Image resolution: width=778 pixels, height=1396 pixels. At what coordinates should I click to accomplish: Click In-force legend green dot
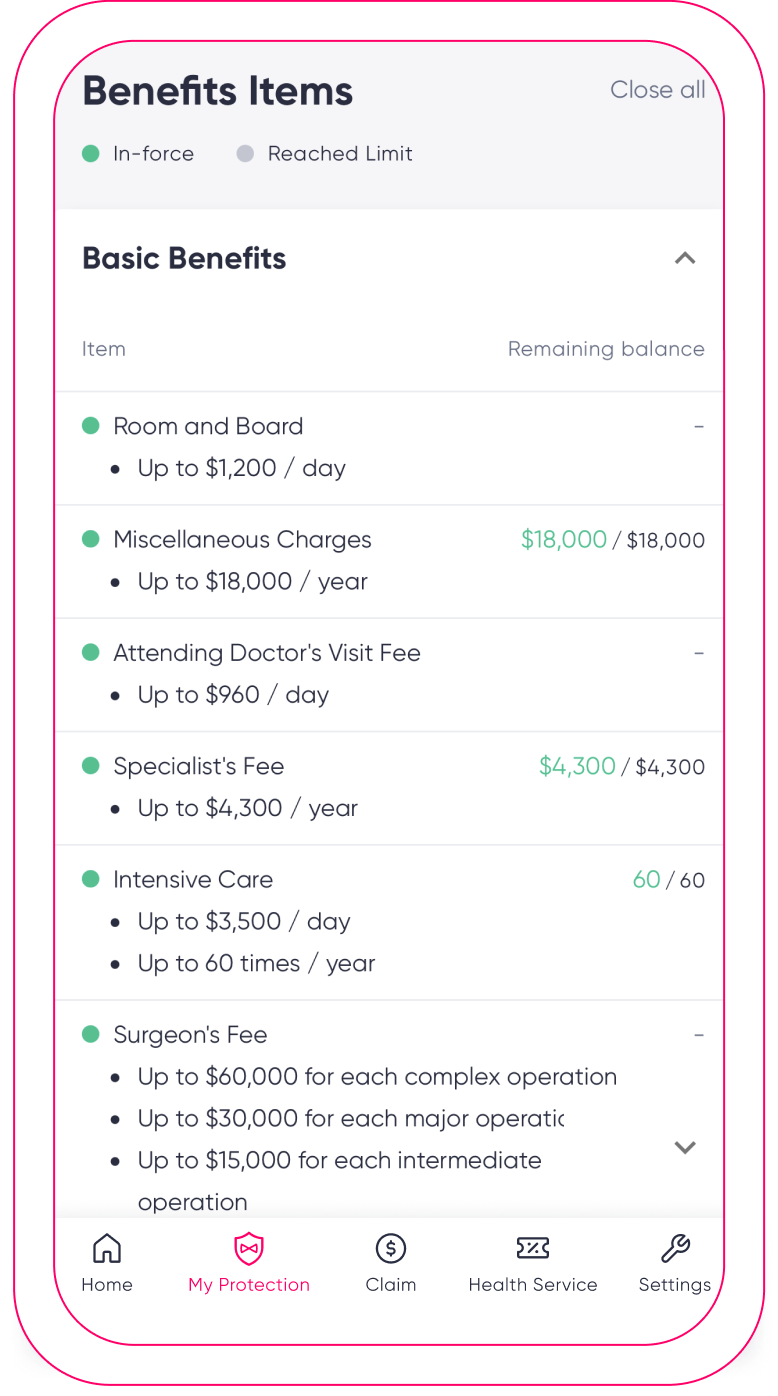pos(91,154)
